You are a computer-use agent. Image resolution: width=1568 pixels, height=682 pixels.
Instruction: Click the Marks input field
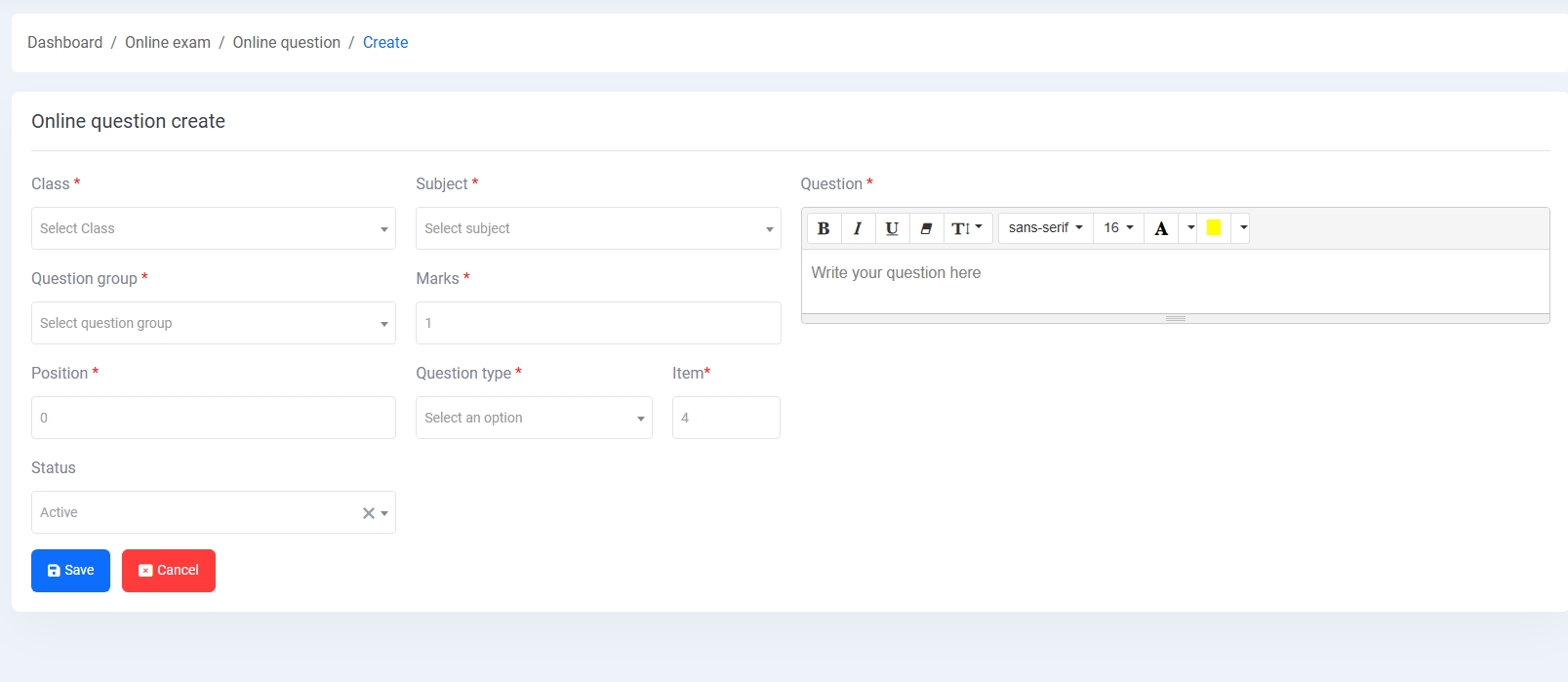point(598,323)
